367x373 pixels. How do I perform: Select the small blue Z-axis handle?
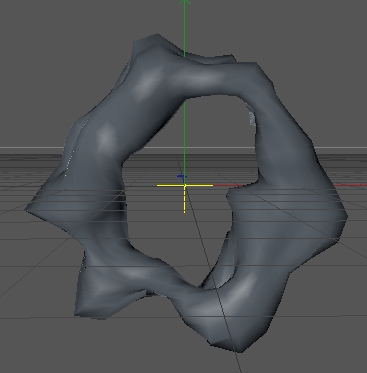182,178
